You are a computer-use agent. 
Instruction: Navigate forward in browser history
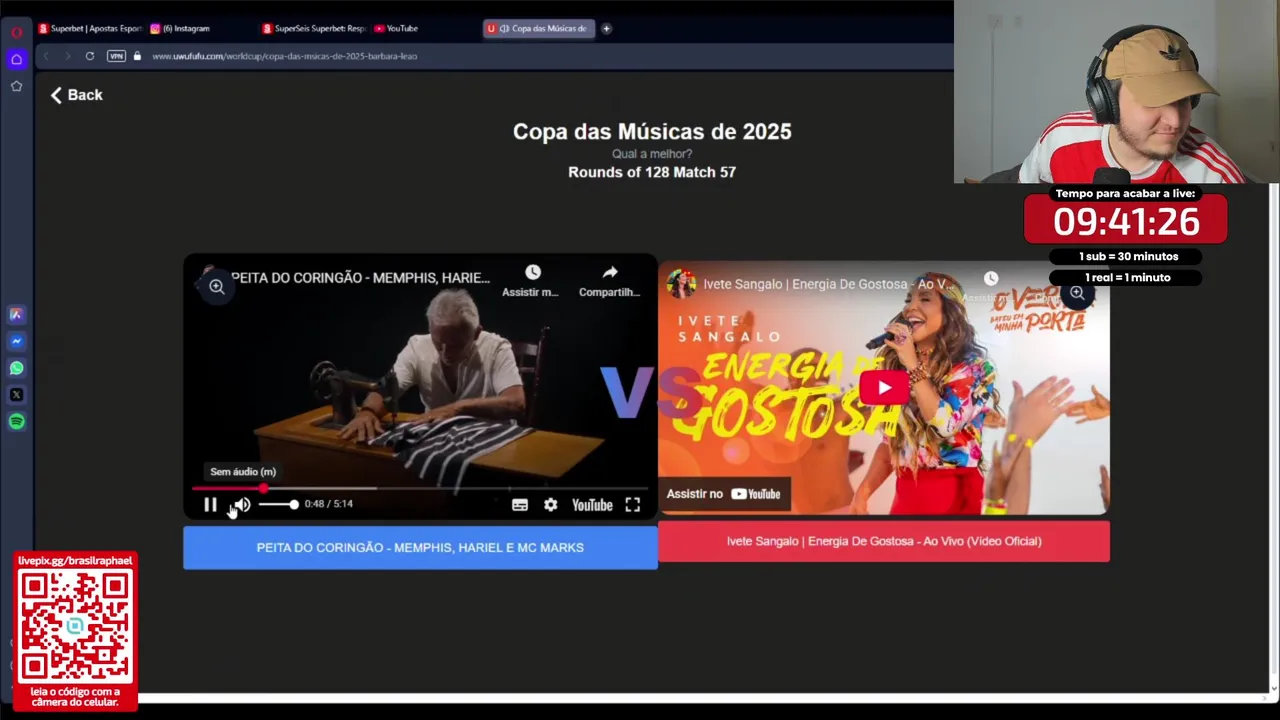click(x=68, y=56)
